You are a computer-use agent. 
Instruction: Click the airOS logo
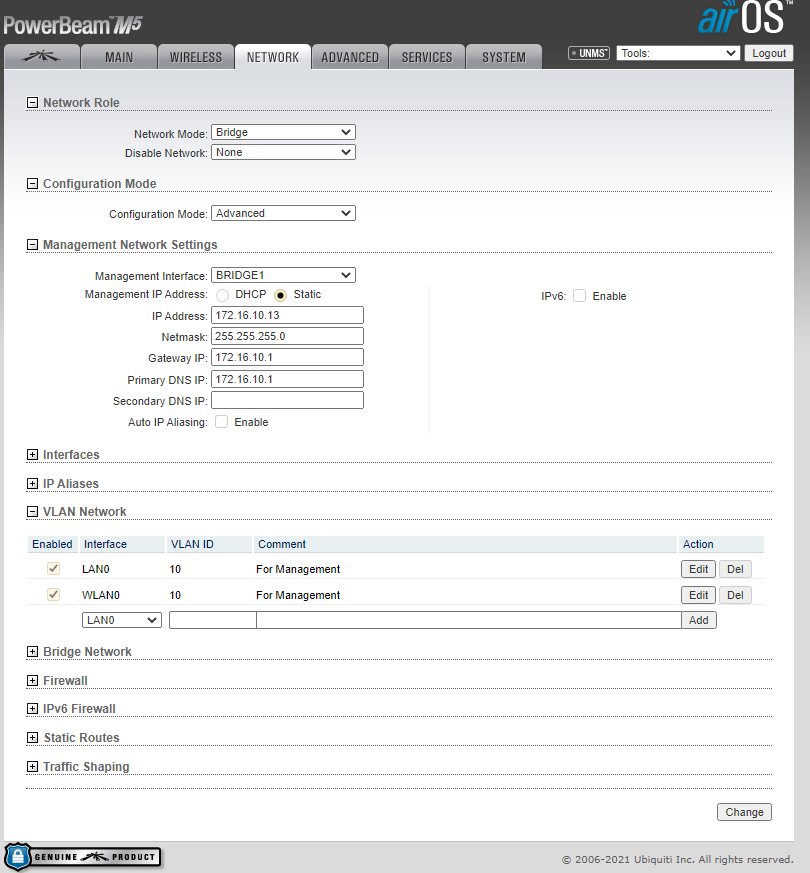click(745, 17)
